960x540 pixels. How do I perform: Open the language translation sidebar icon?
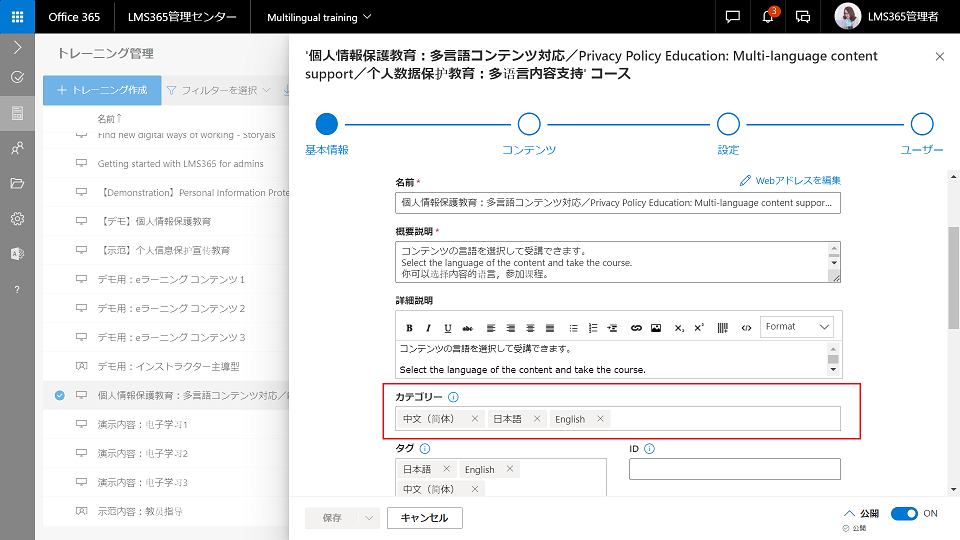point(17,253)
